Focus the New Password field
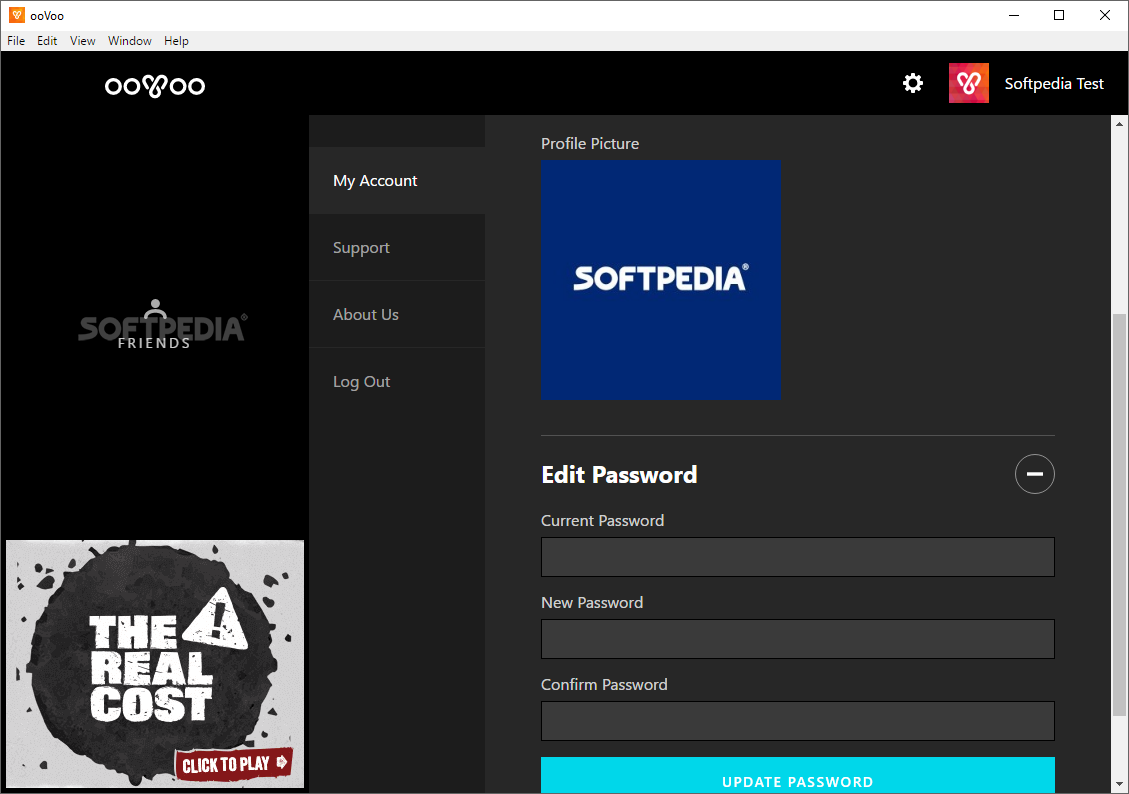The width and height of the screenshot is (1129, 794). 798,639
